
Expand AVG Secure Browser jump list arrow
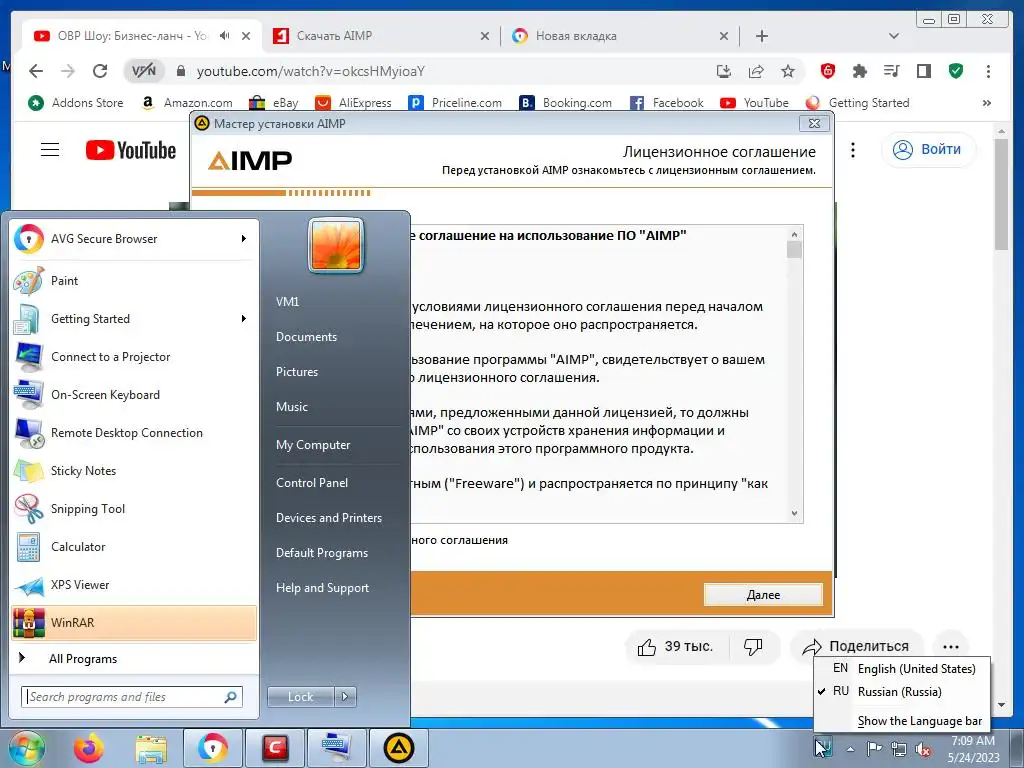coord(244,239)
